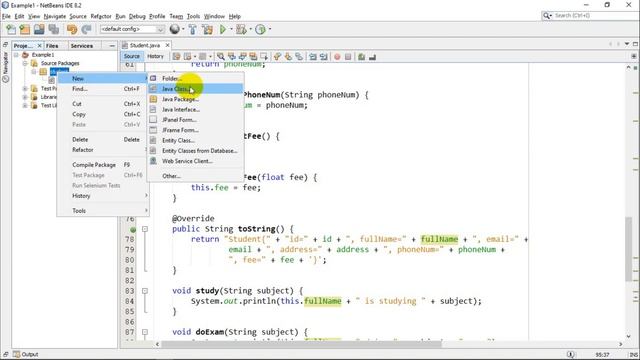Image resolution: width=640 pixels, height=360 pixels.
Task: Open the Run Project dropdown arrow
Action: [x=231, y=29]
